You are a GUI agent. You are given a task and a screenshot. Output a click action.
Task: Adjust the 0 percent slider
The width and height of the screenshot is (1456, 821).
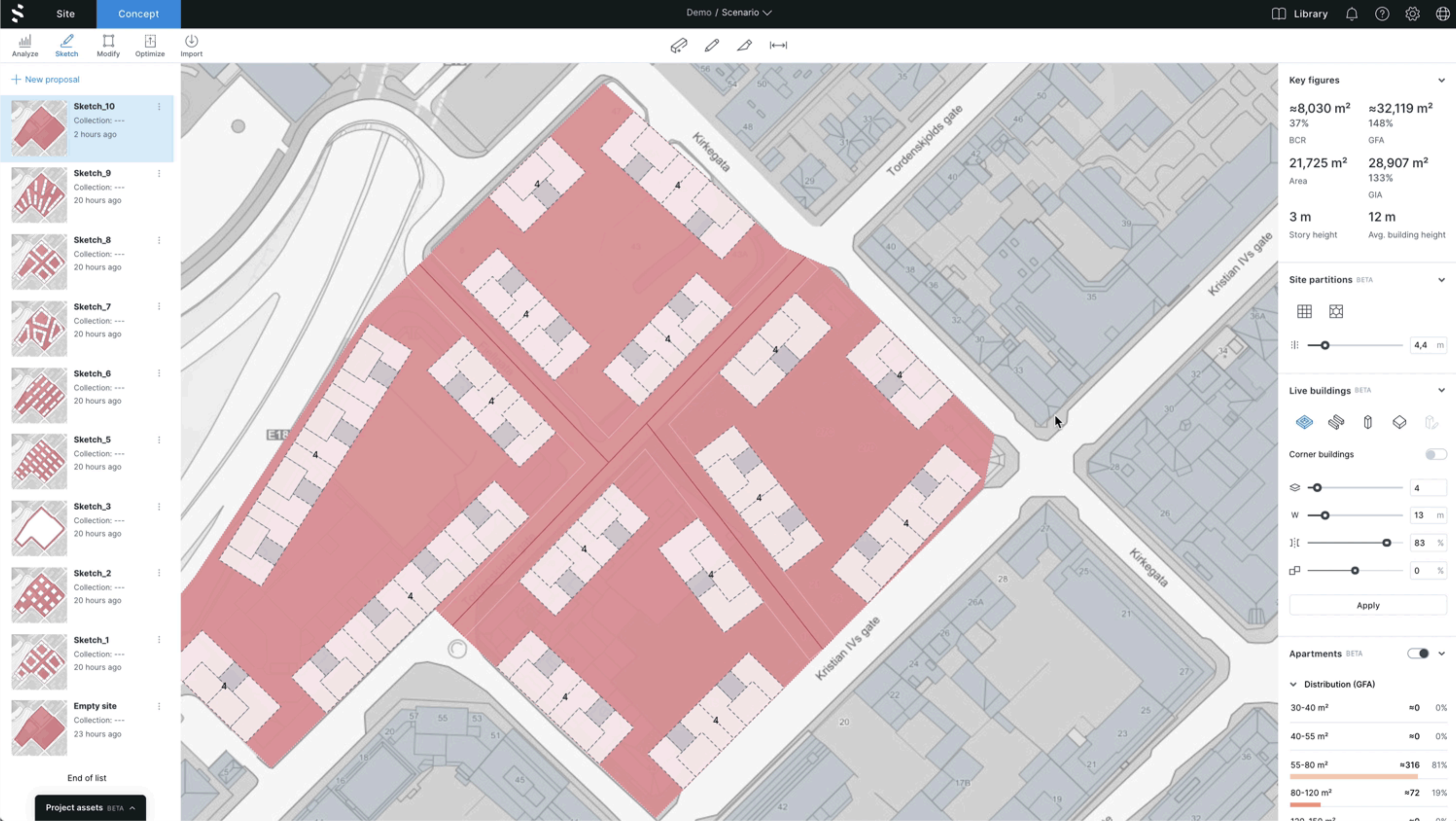(1355, 571)
